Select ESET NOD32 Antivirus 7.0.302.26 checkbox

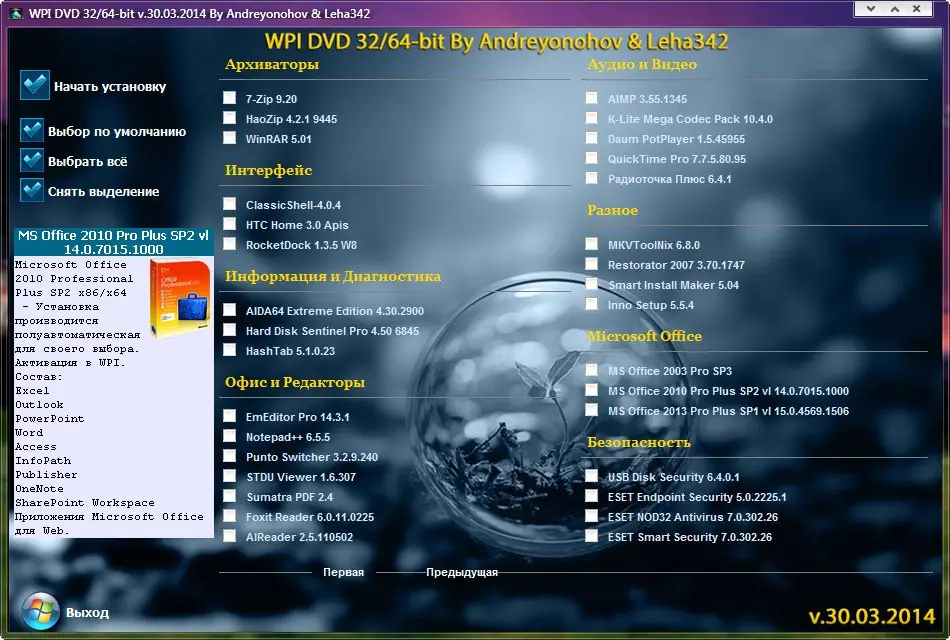592,516
